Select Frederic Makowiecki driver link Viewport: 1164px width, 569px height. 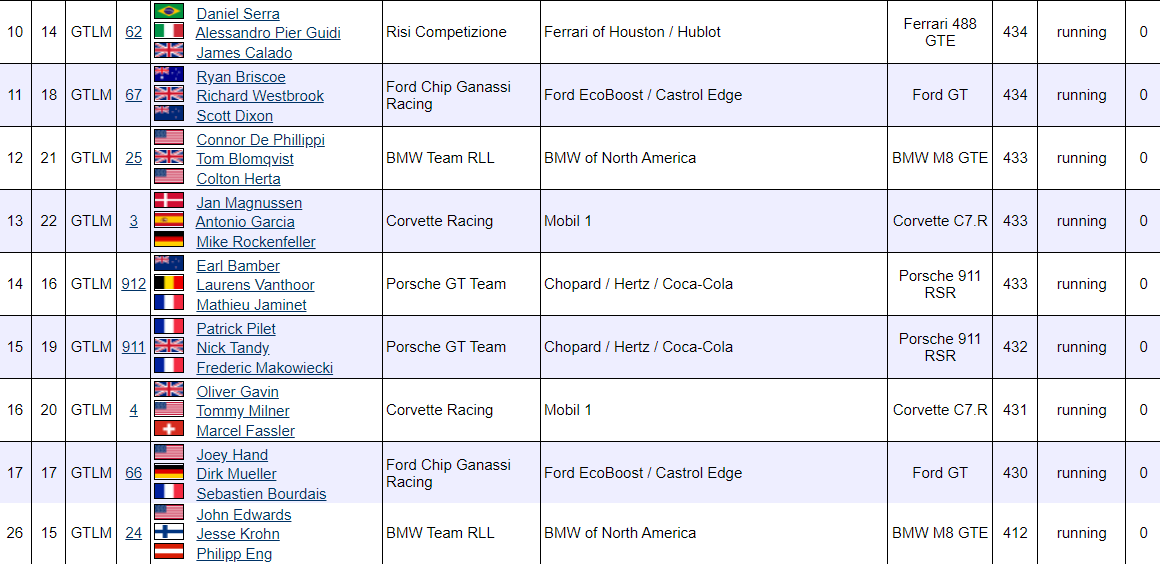click(x=264, y=367)
